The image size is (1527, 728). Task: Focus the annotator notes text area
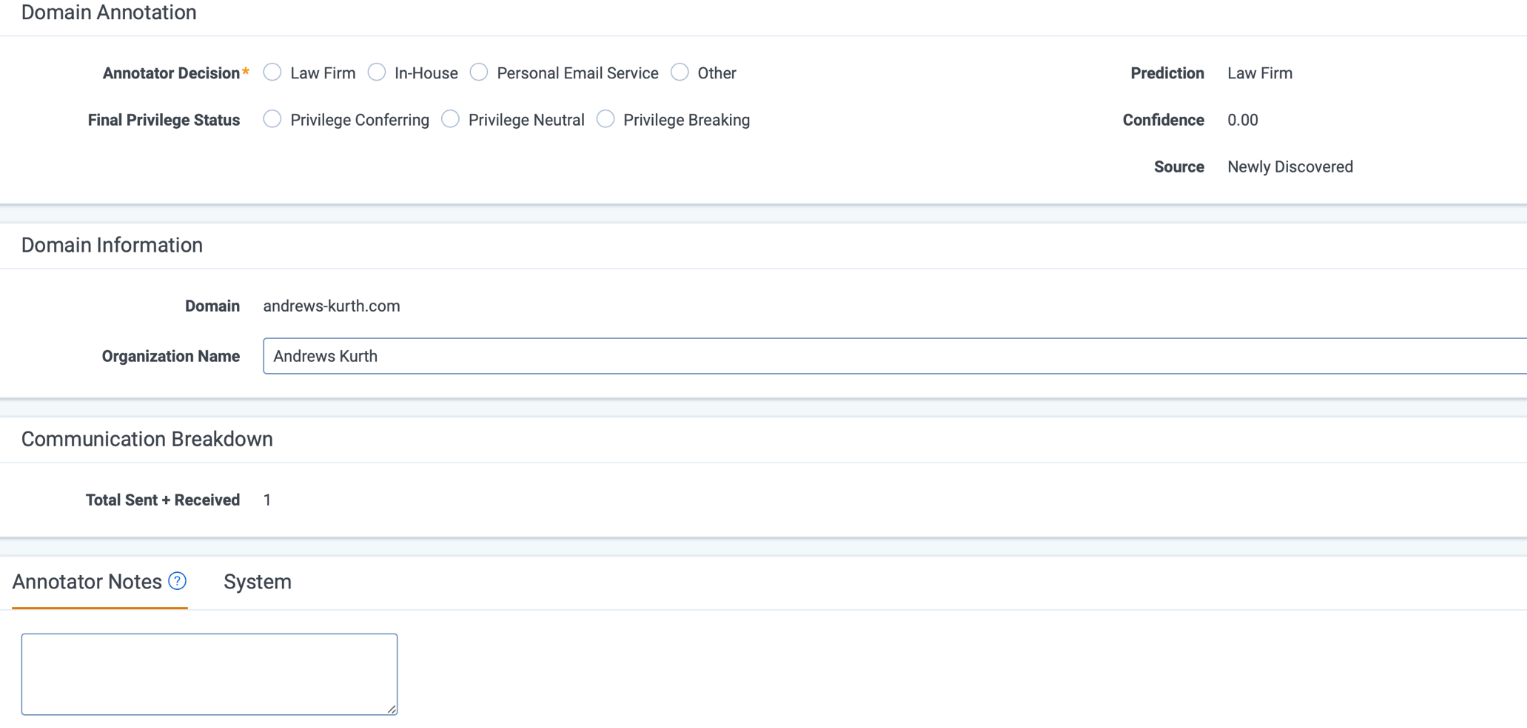pos(209,674)
